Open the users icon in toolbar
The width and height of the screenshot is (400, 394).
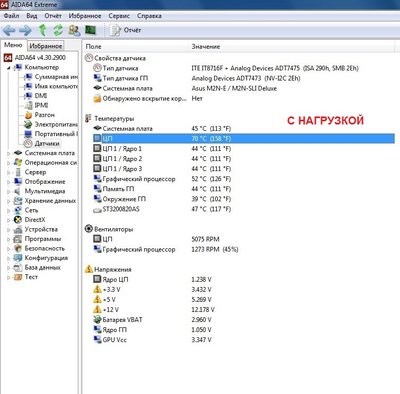[74, 30]
